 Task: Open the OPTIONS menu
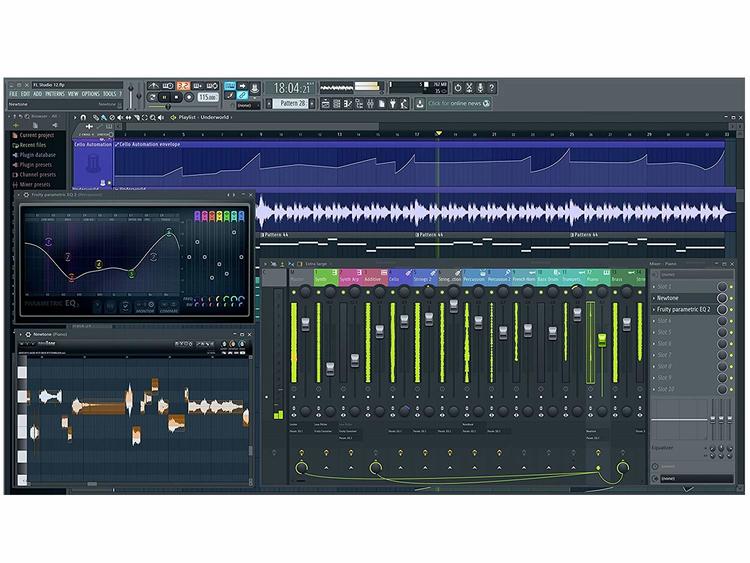(x=90, y=94)
